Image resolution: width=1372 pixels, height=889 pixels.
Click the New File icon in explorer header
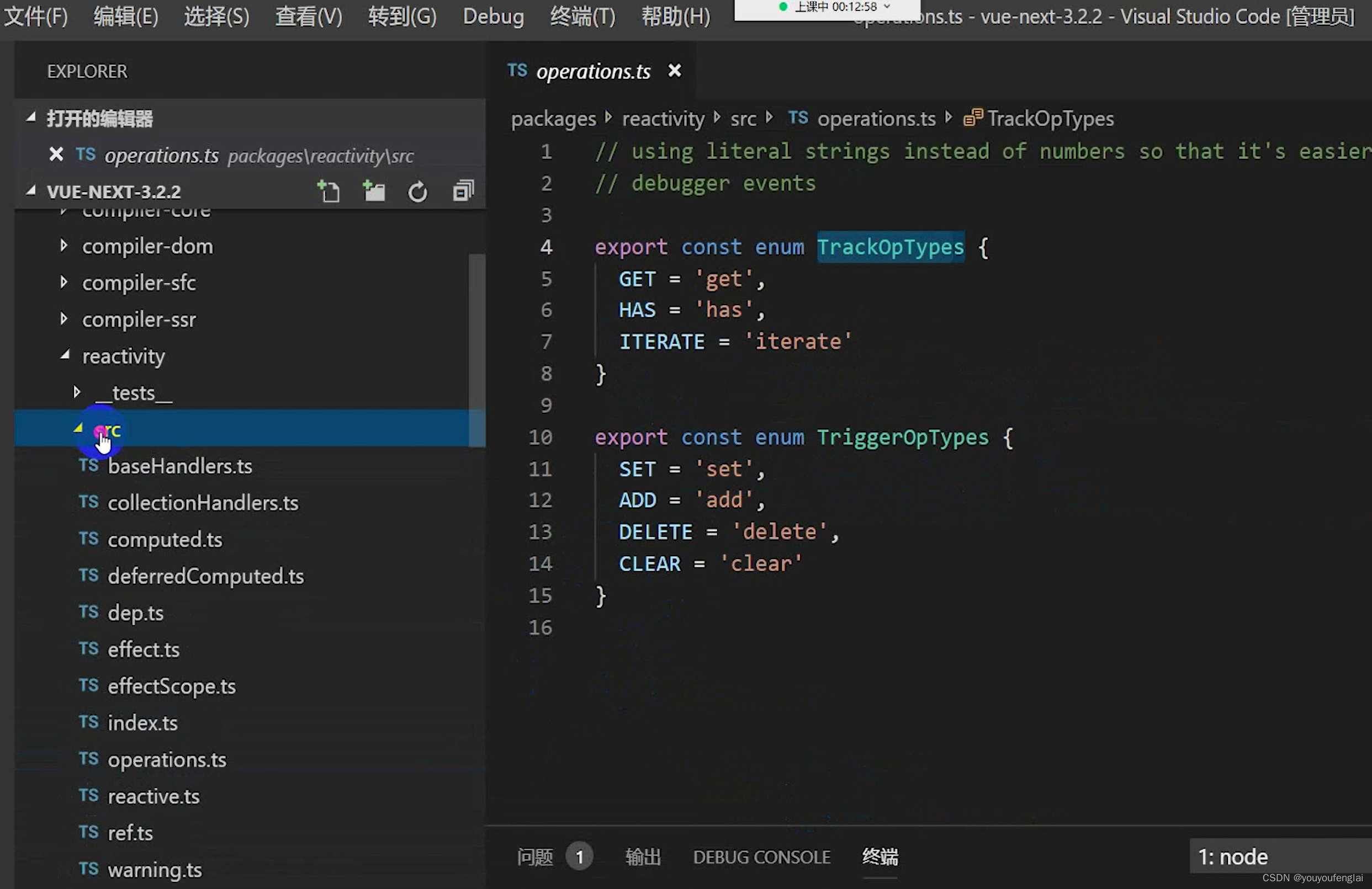(329, 191)
